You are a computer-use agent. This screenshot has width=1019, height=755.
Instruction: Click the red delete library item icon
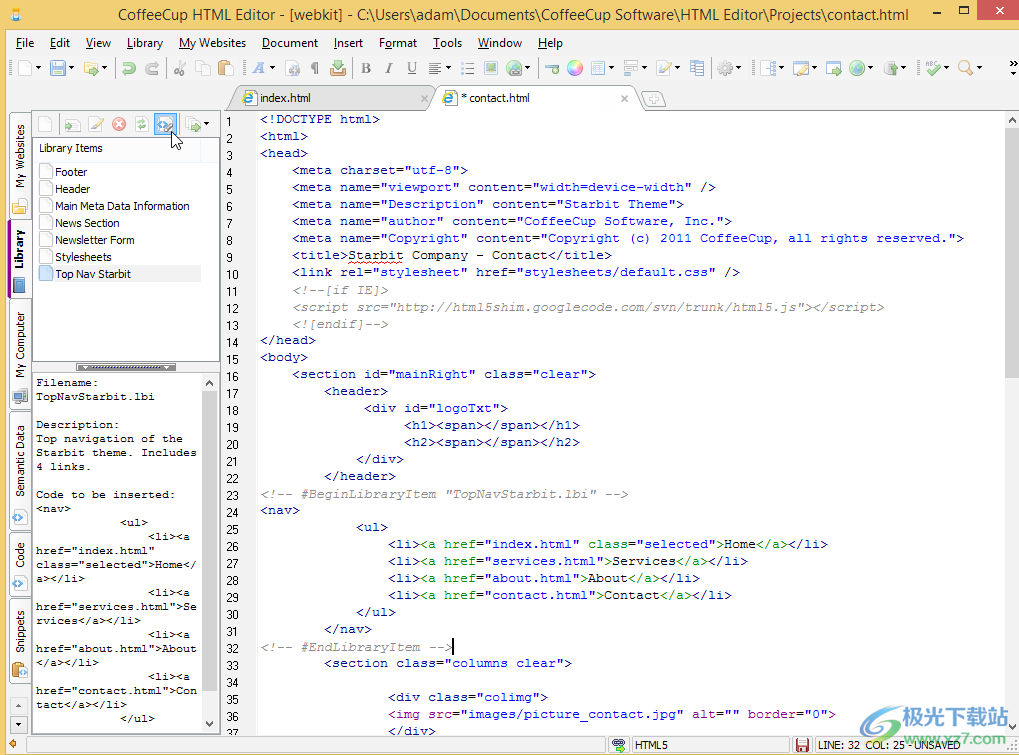pyautogui.click(x=119, y=124)
